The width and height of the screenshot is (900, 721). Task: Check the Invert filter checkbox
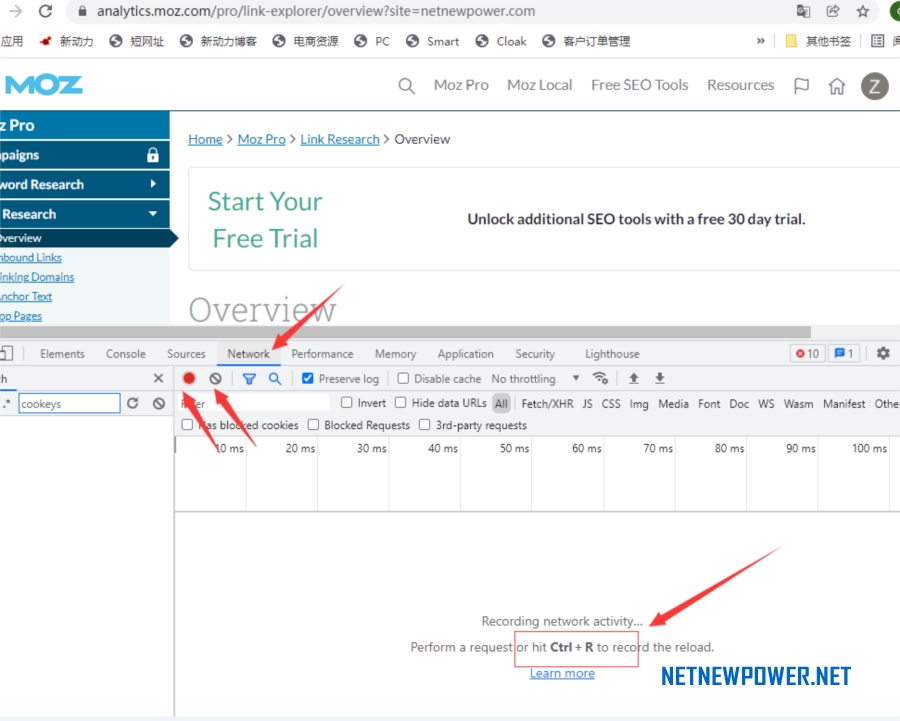click(x=347, y=402)
